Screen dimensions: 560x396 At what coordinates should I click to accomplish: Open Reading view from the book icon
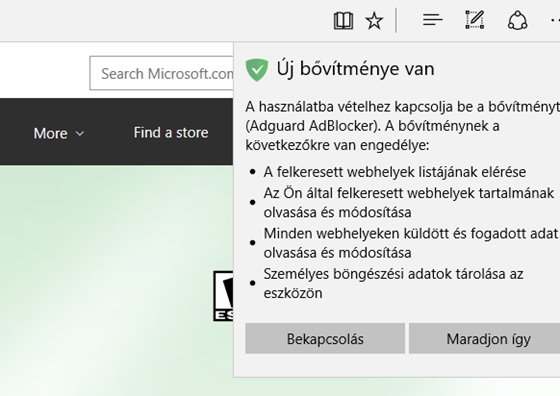coord(343,20)
